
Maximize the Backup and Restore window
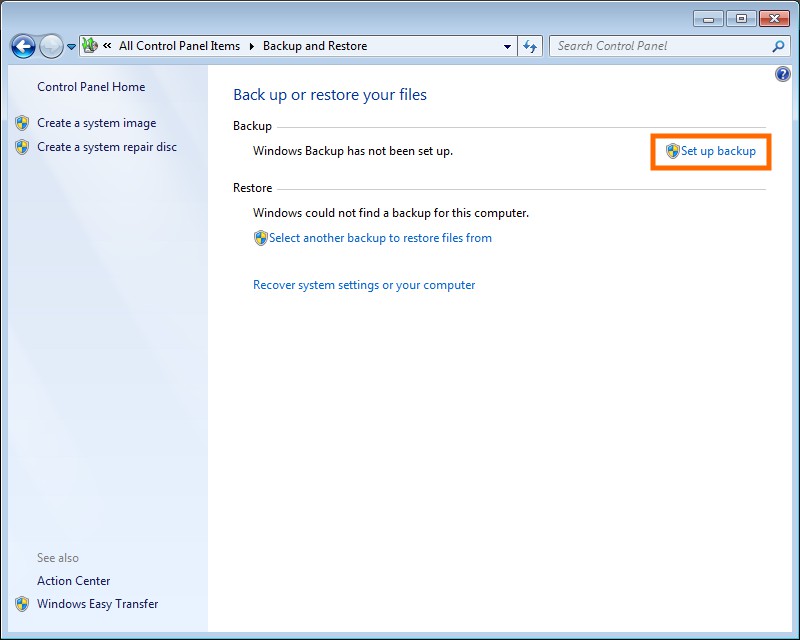click(x=741, y=19)
